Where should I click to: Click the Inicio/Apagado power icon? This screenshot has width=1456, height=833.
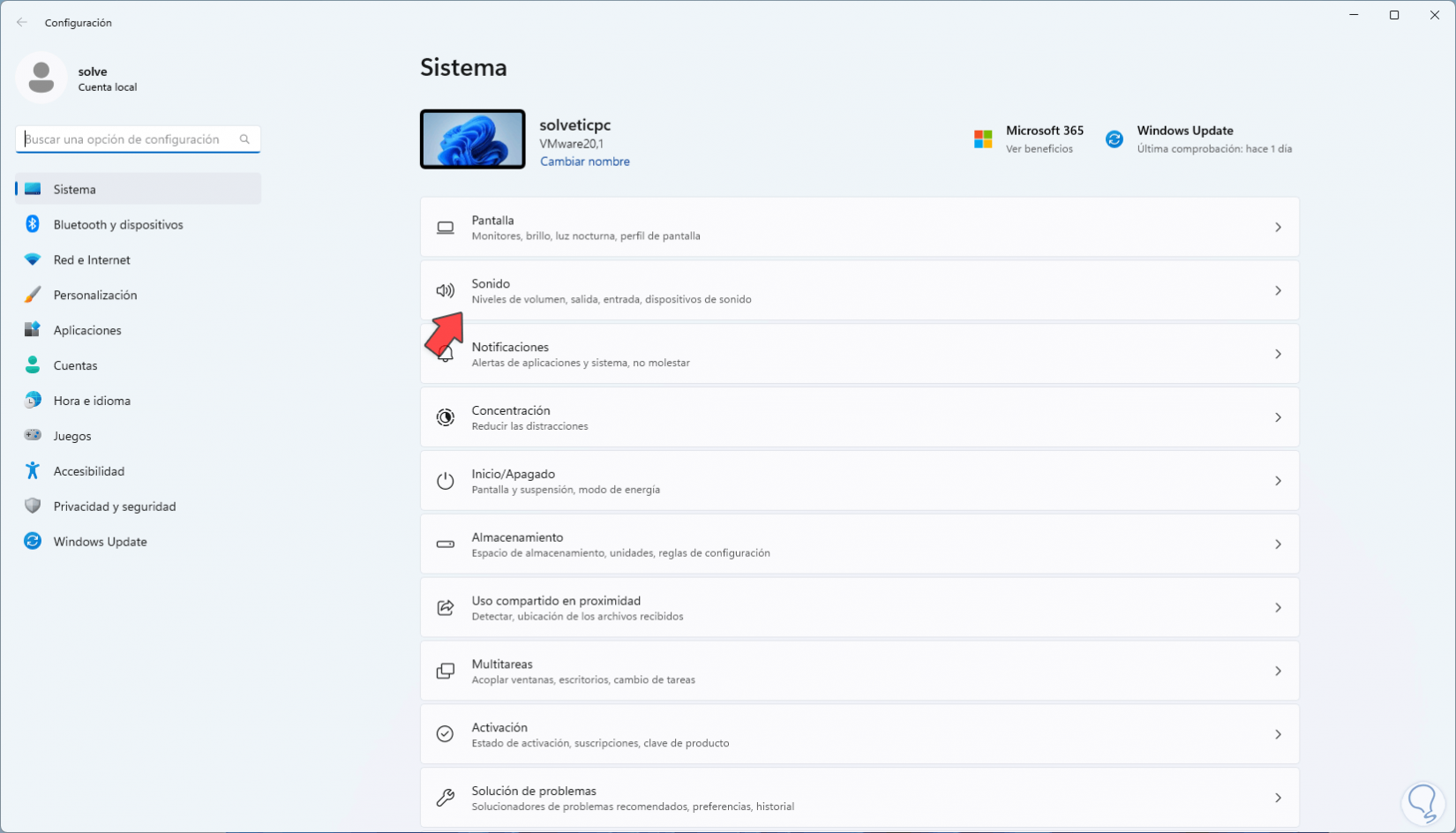(446, 481)
